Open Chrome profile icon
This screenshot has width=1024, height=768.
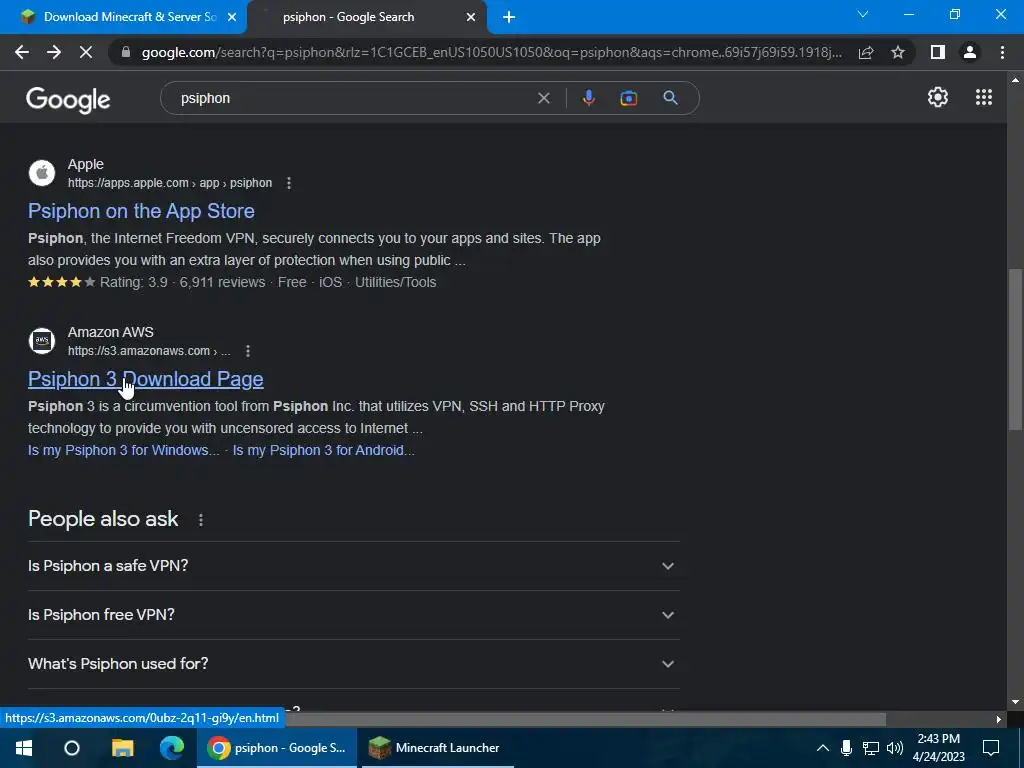coord(970,52)
